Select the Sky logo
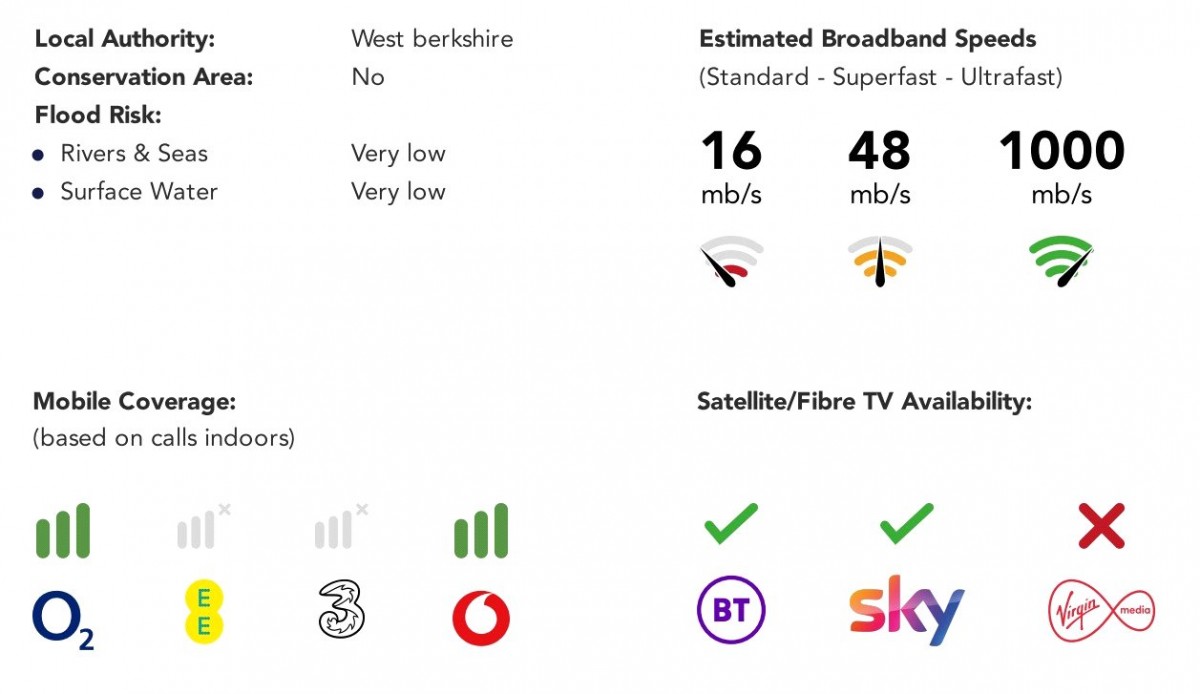The height and width of the screenshot is (694, 1200). pyautogui.click(x=906, y=611)
